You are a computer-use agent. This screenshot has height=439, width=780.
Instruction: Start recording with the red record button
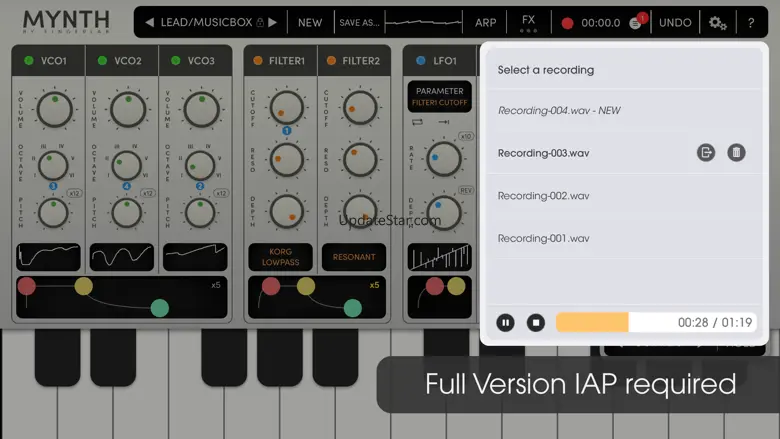tap(567, 23)
